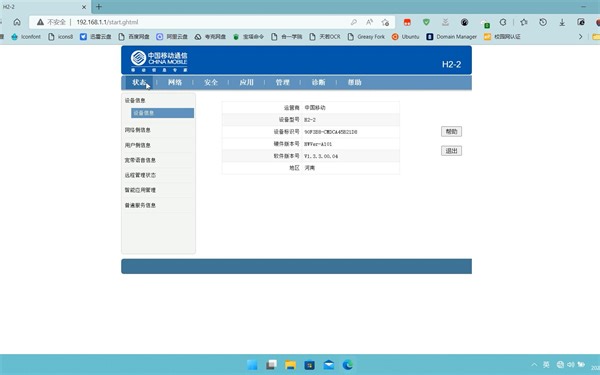
Task: Open the Domain Manager bookmark
Action: (452, 37)
